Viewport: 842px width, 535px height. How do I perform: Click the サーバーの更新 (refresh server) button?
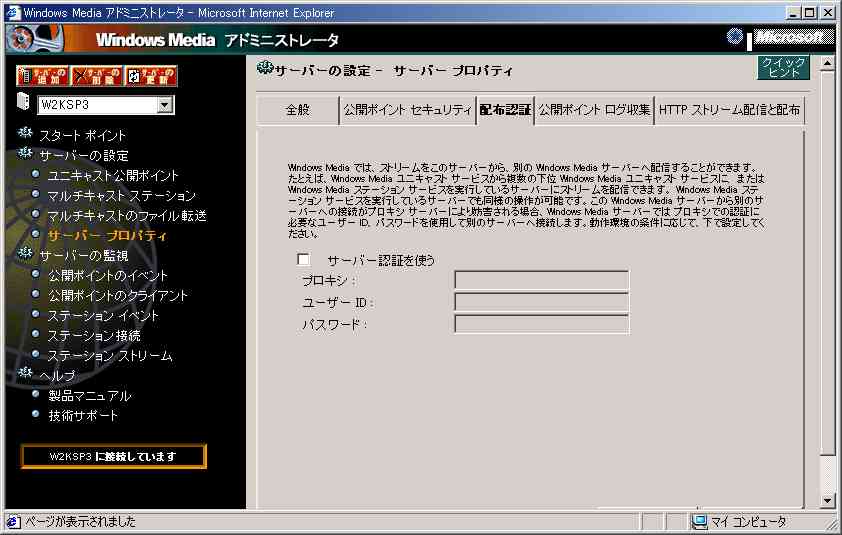pyautogui.click(x=150, y=76)
